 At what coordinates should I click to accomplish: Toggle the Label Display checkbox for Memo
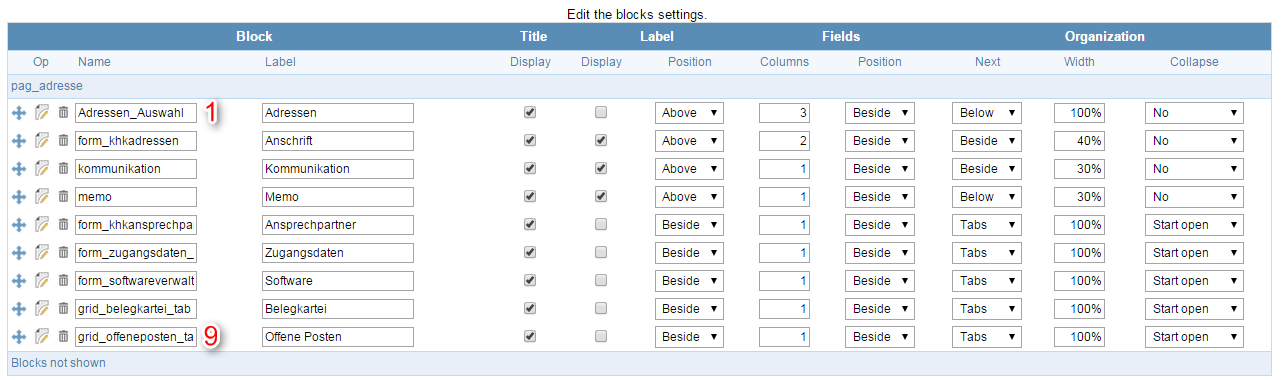point(601,197)
